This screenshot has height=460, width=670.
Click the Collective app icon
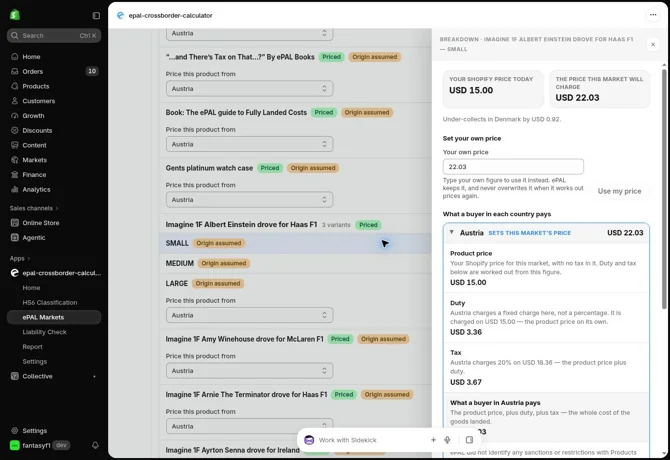(15, 376)
